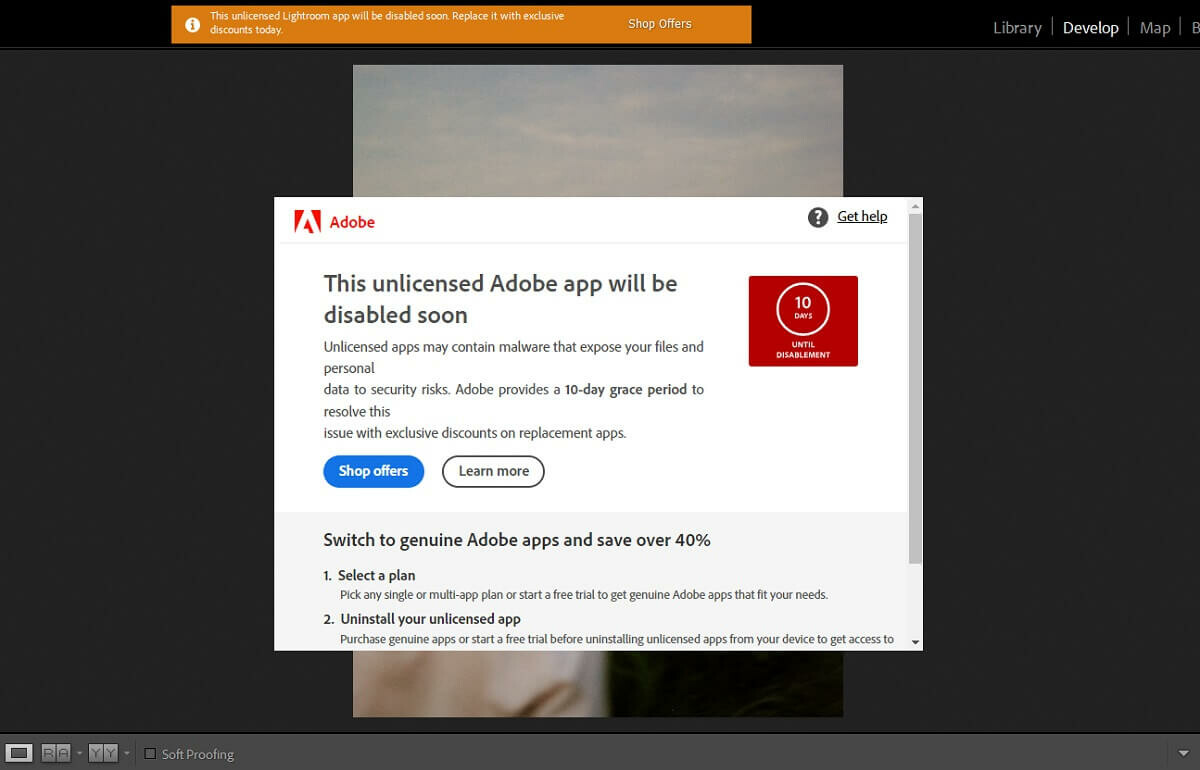This screenshot has height=770, width=1200.
Task: Click the orange banner warning message text
Action: point(387,23)
